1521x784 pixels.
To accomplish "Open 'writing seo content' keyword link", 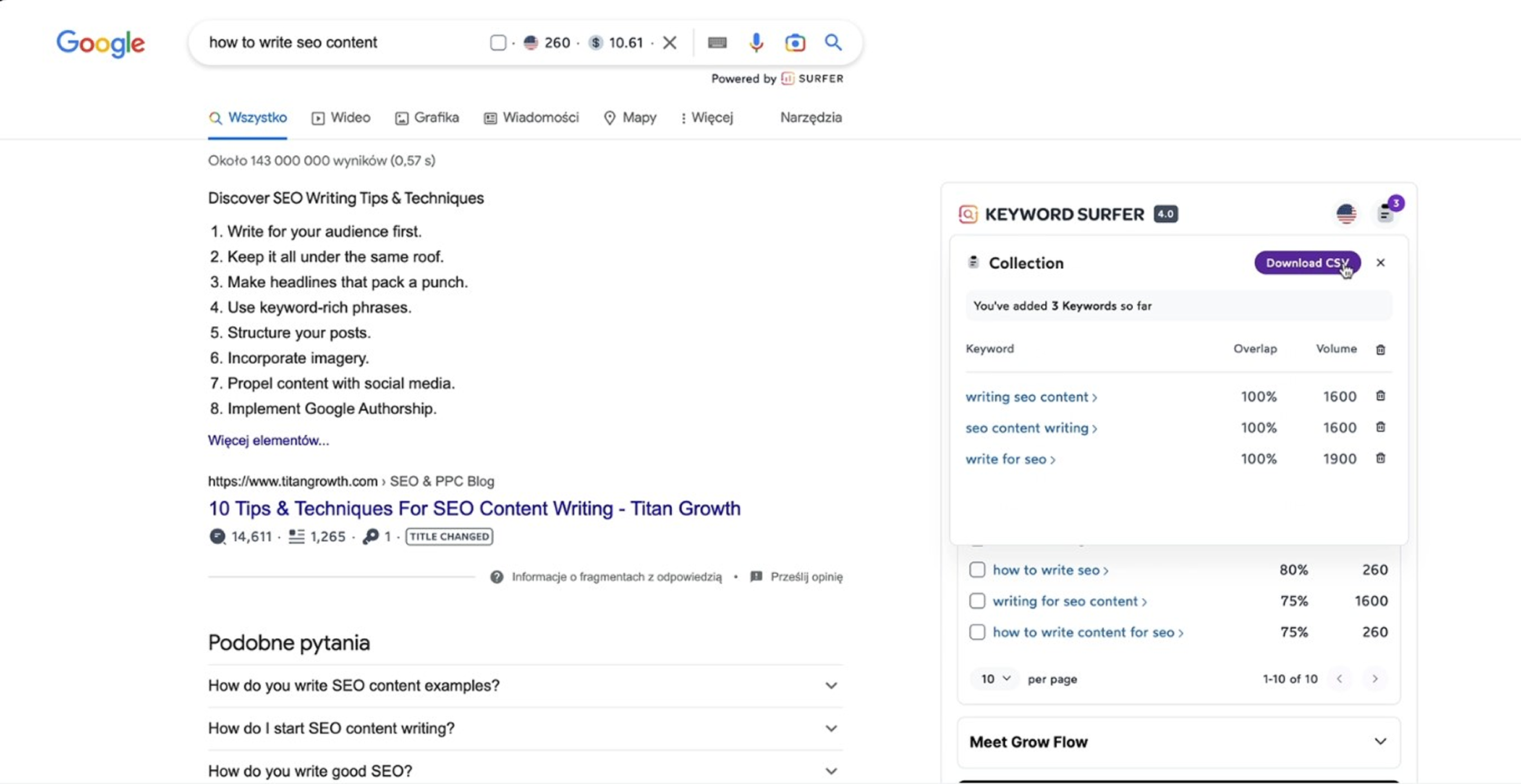I will [1031, 397].
